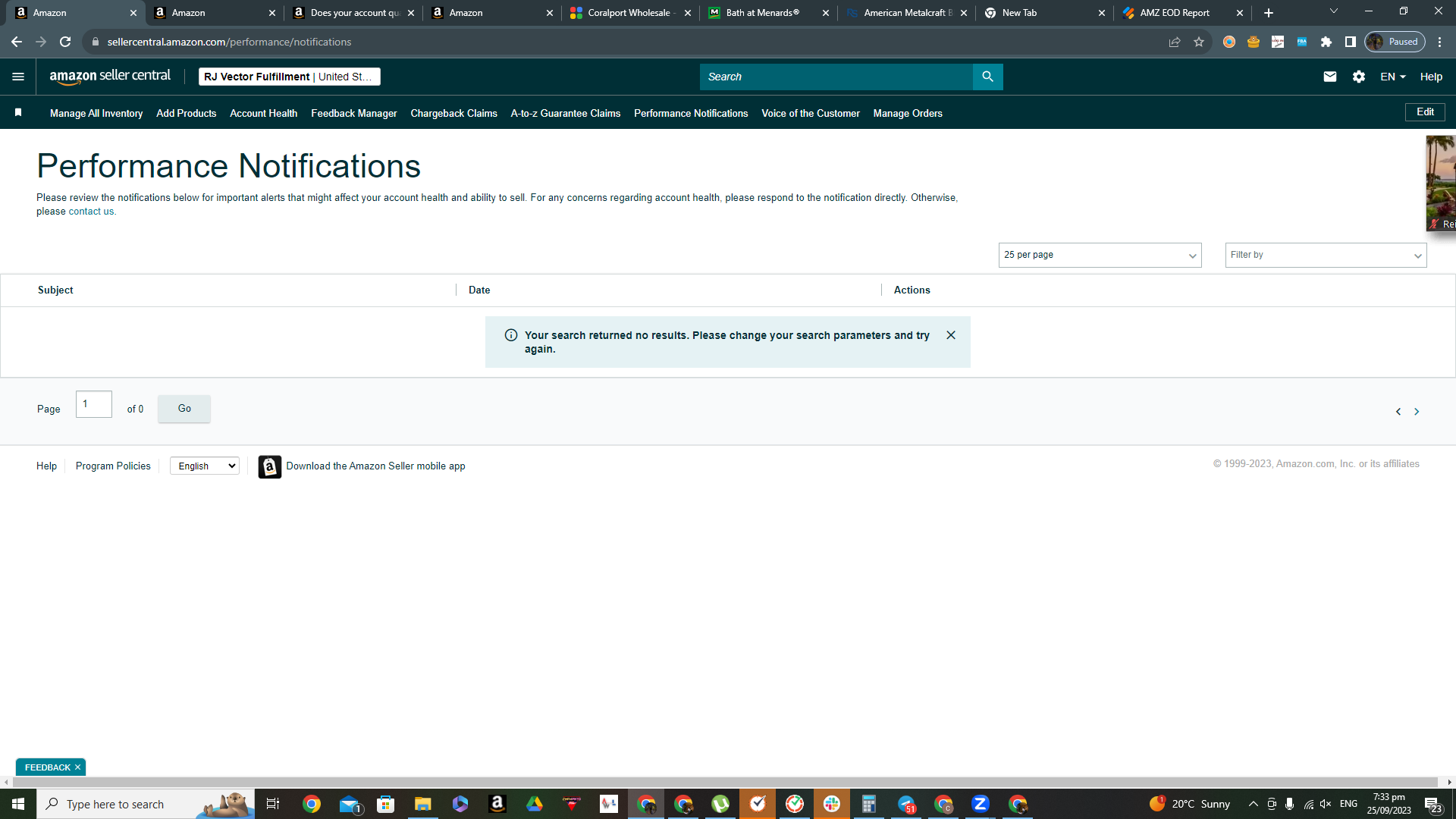Open the settings gear icon
This screenshot has width=1456, height=819.
(x=1359, y=77)
